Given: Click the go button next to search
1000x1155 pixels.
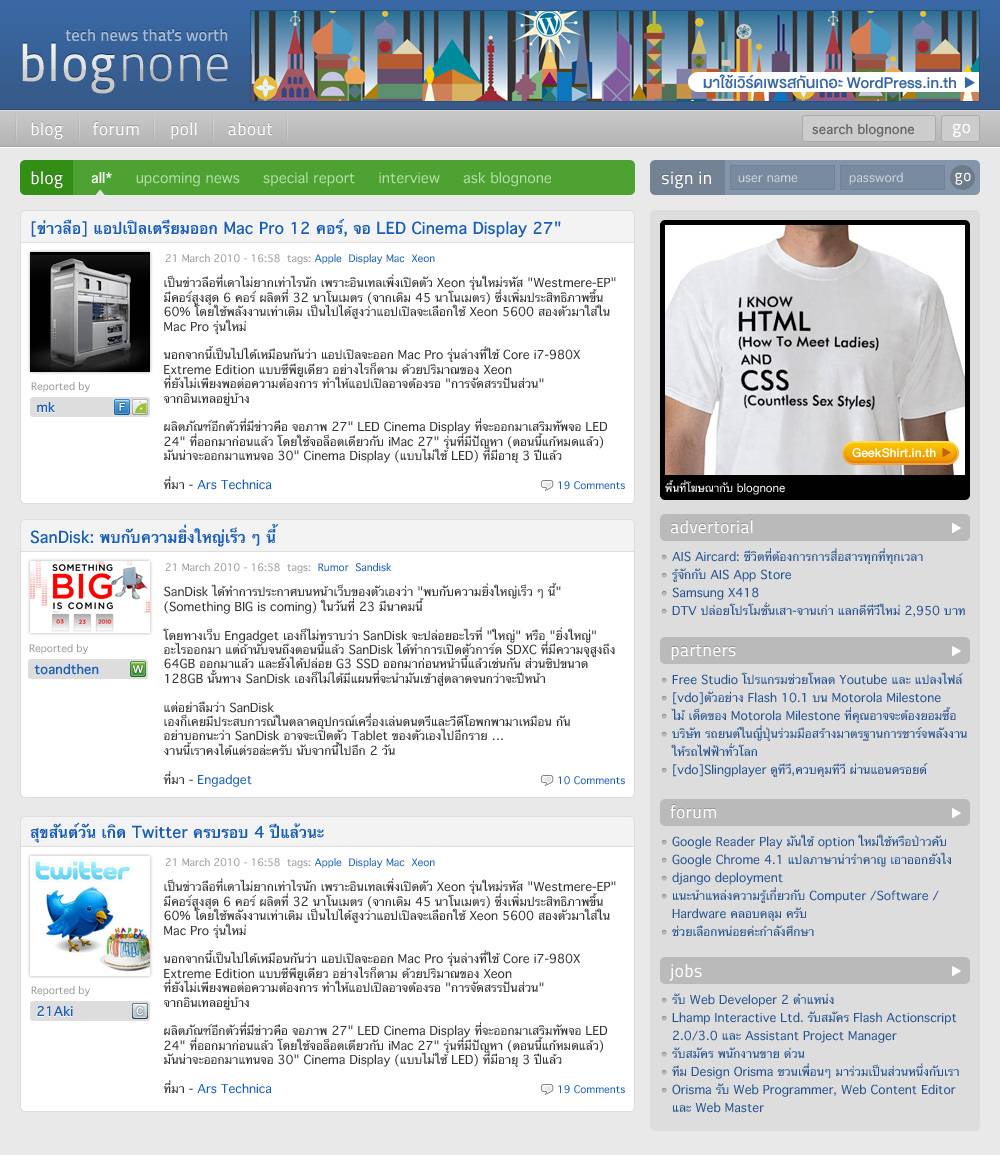Looking at the screenshot, I should click(960, 129).
